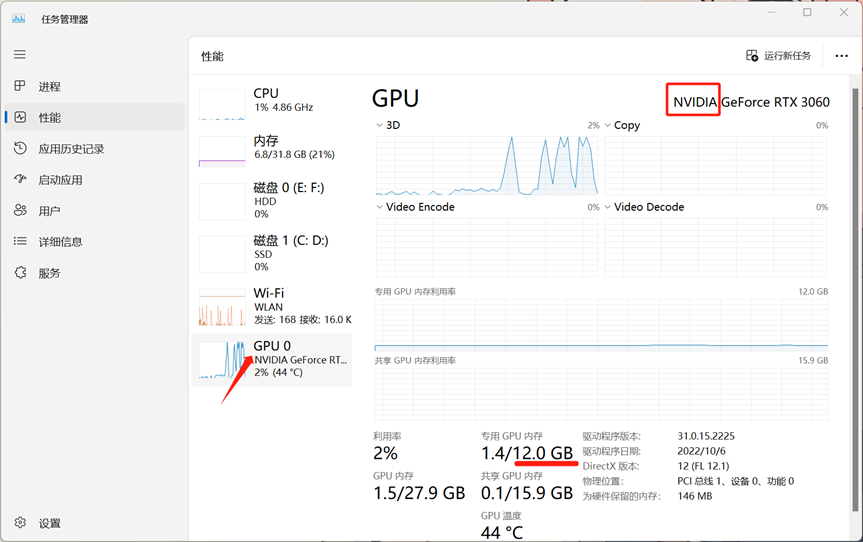
Task: Open the hamburger navigation menu
Action: [x=20, y=54]
